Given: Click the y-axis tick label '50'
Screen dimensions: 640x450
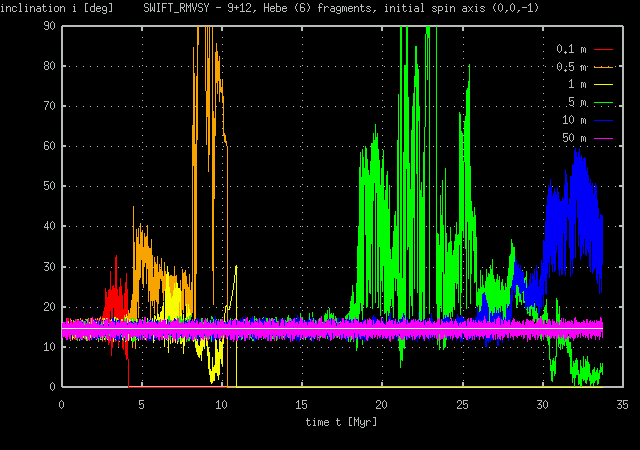Looking at the screenshot, I should tap(49, 186).
